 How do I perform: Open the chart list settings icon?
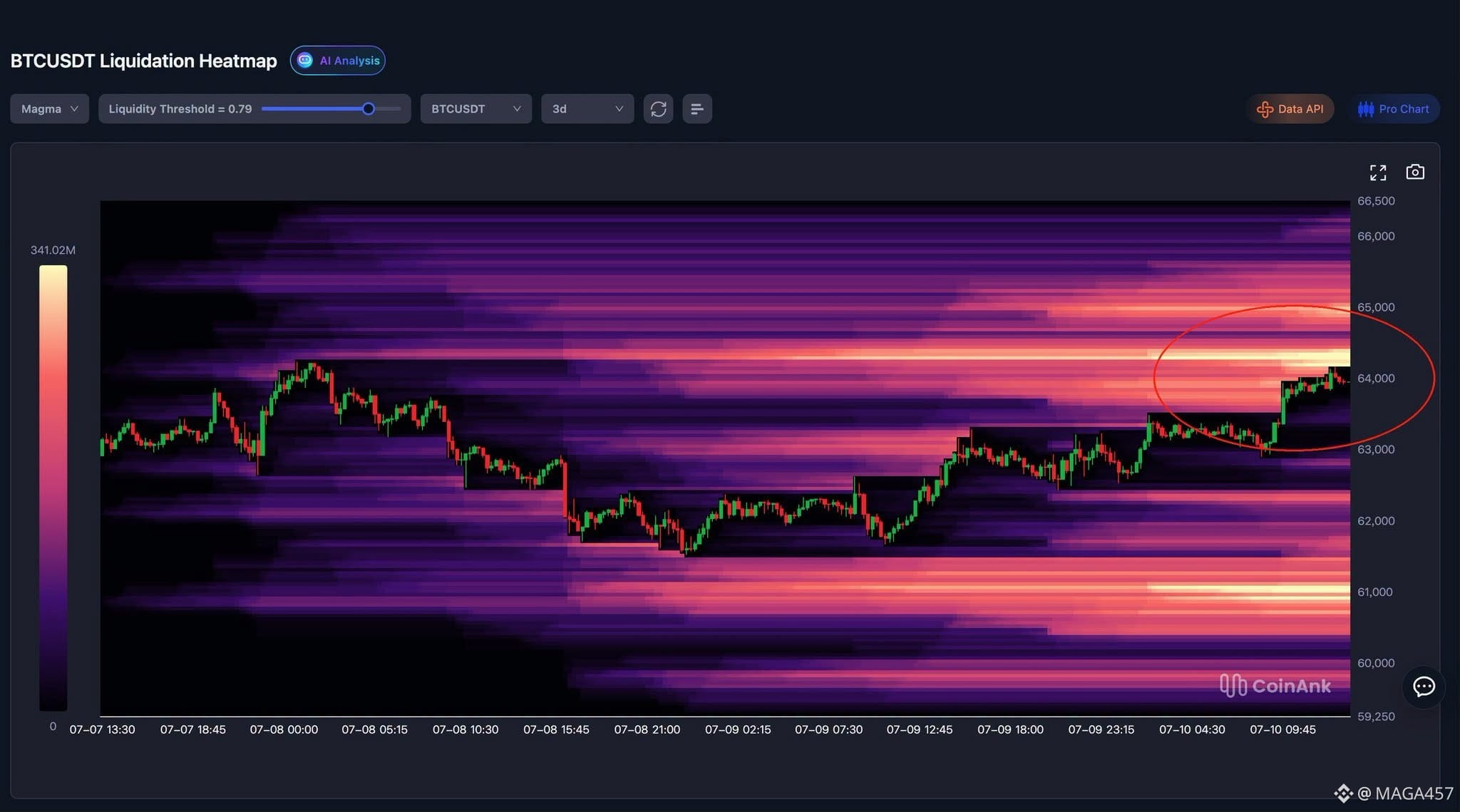(x=697, y=109)
